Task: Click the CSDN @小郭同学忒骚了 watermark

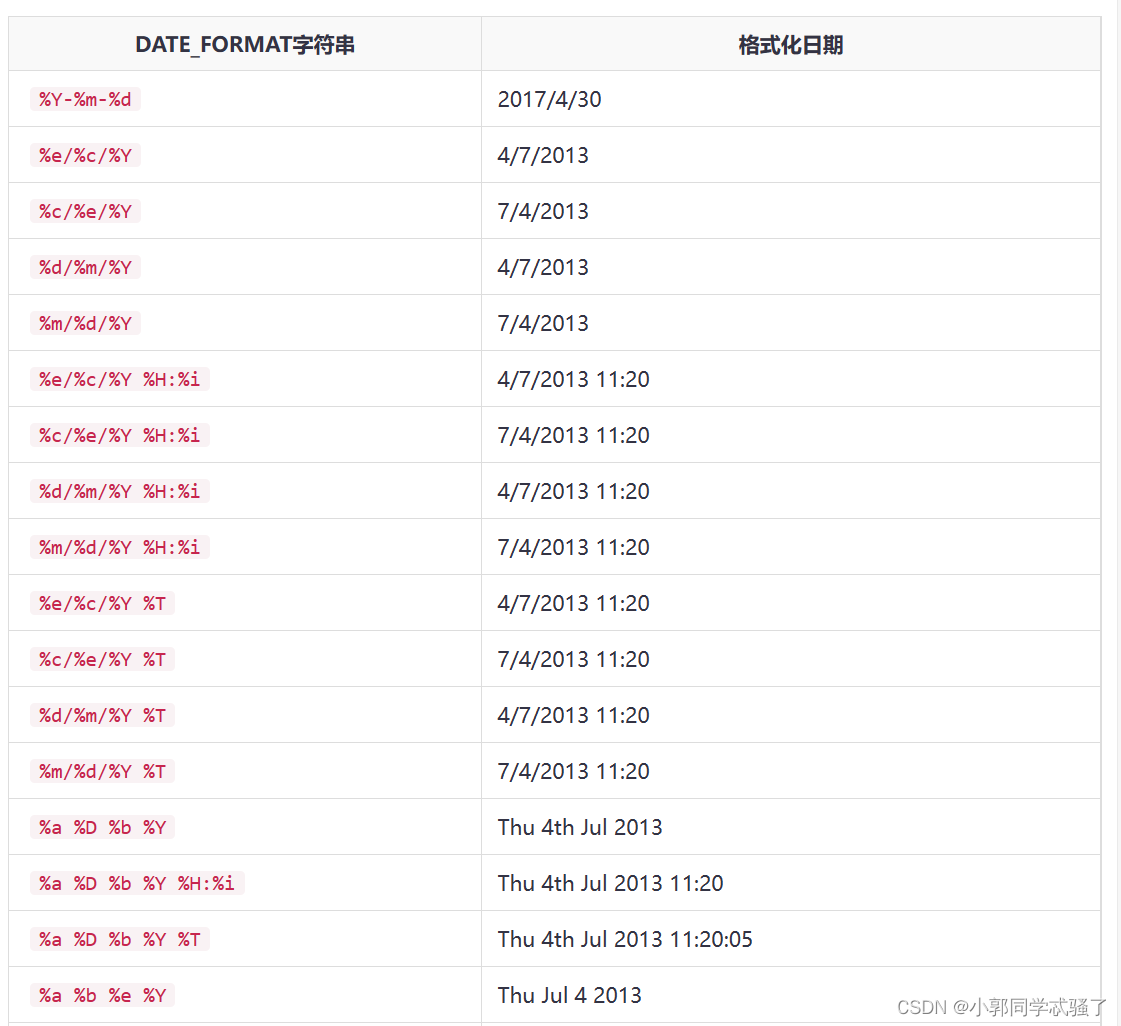Action: pyautogui.click(x=1002, y=1007)
